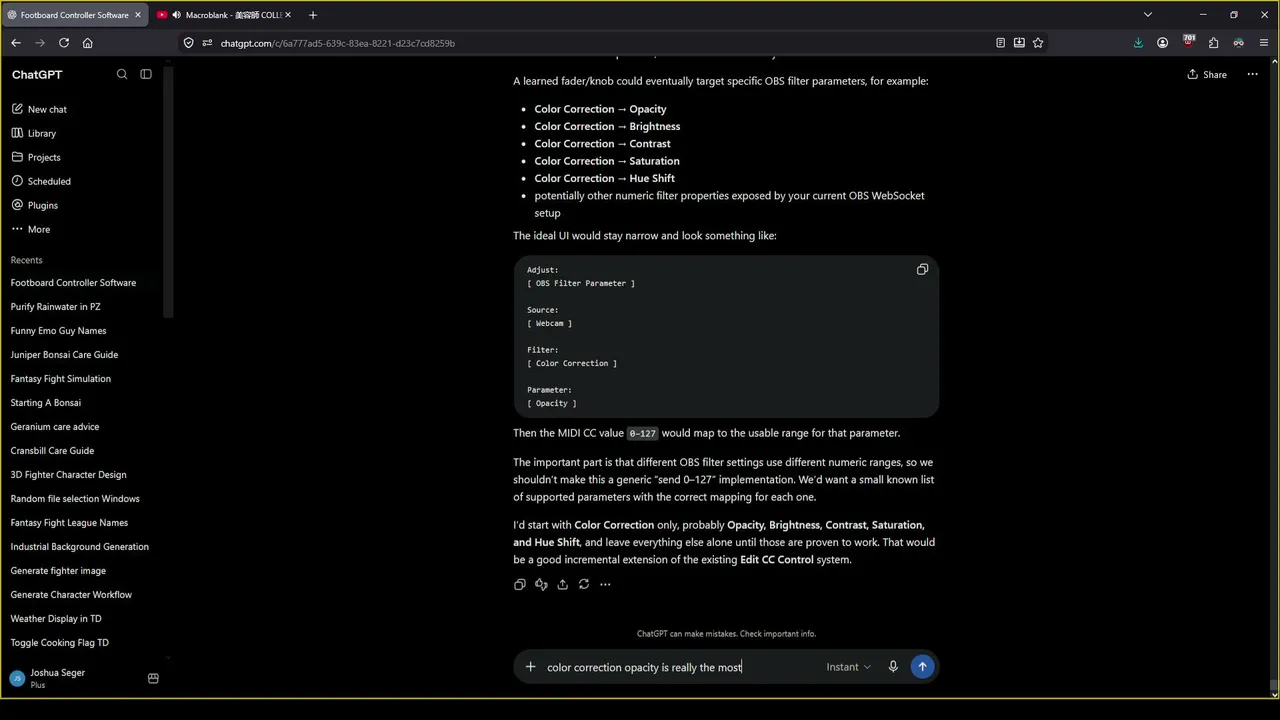Click the plus attach button in composer
The width and height of the screenshot is (1280, 720).
pos(531,667)
